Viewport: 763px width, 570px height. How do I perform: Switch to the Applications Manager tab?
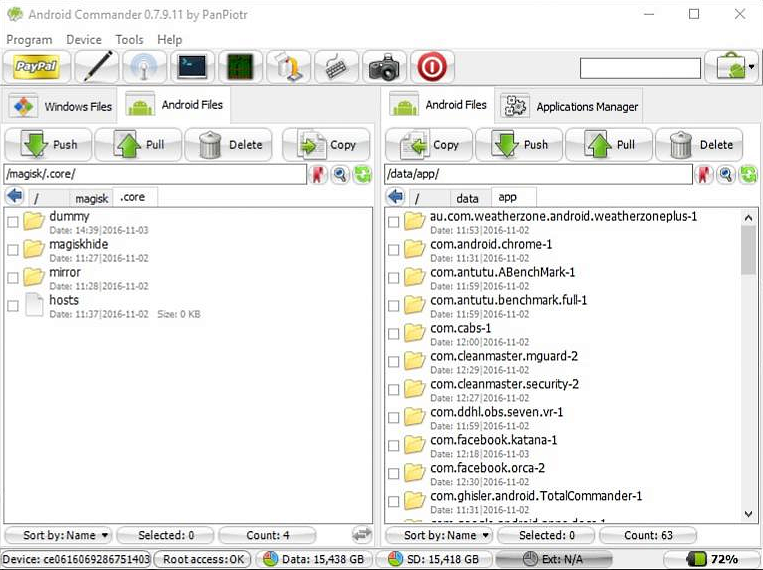pyautogui.click(x=569, y=106)
